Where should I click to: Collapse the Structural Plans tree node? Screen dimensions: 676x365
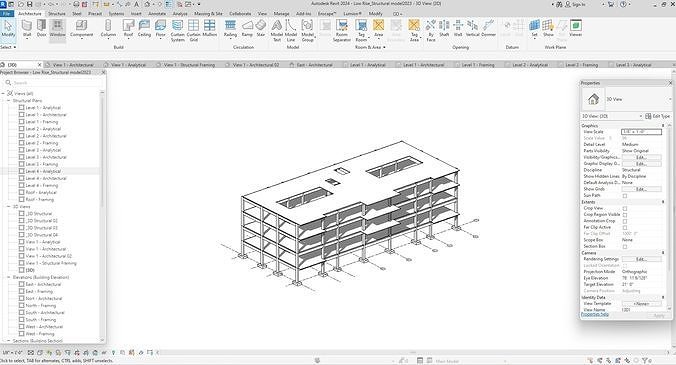pos(8,100)
